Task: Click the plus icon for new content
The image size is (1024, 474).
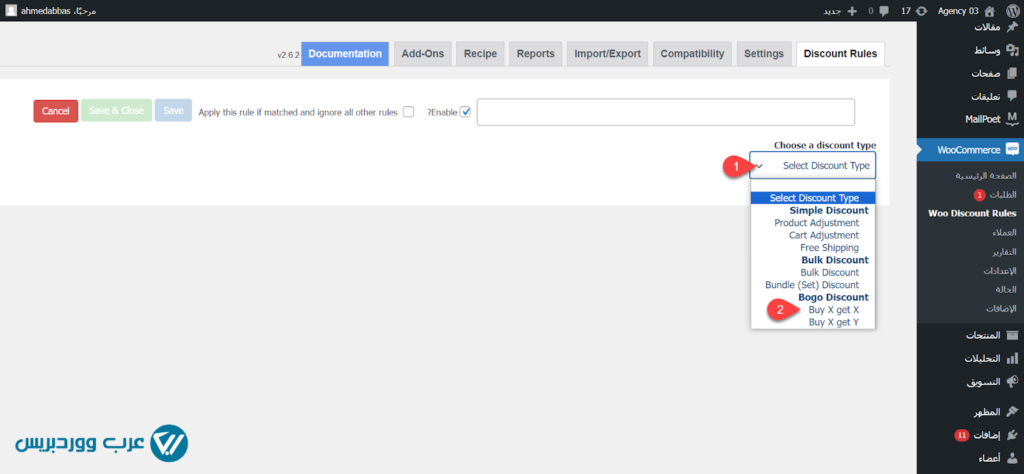Action: [851, 11]
